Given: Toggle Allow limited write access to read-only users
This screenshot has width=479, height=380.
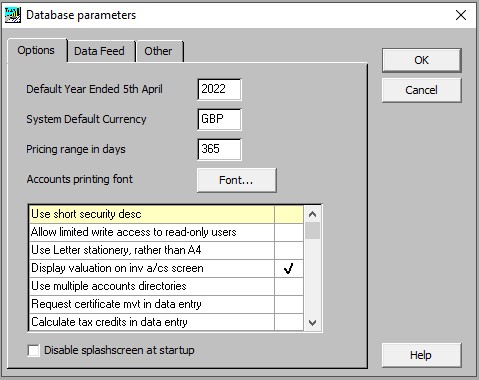Looking at the screenshot, I should 289,232.
